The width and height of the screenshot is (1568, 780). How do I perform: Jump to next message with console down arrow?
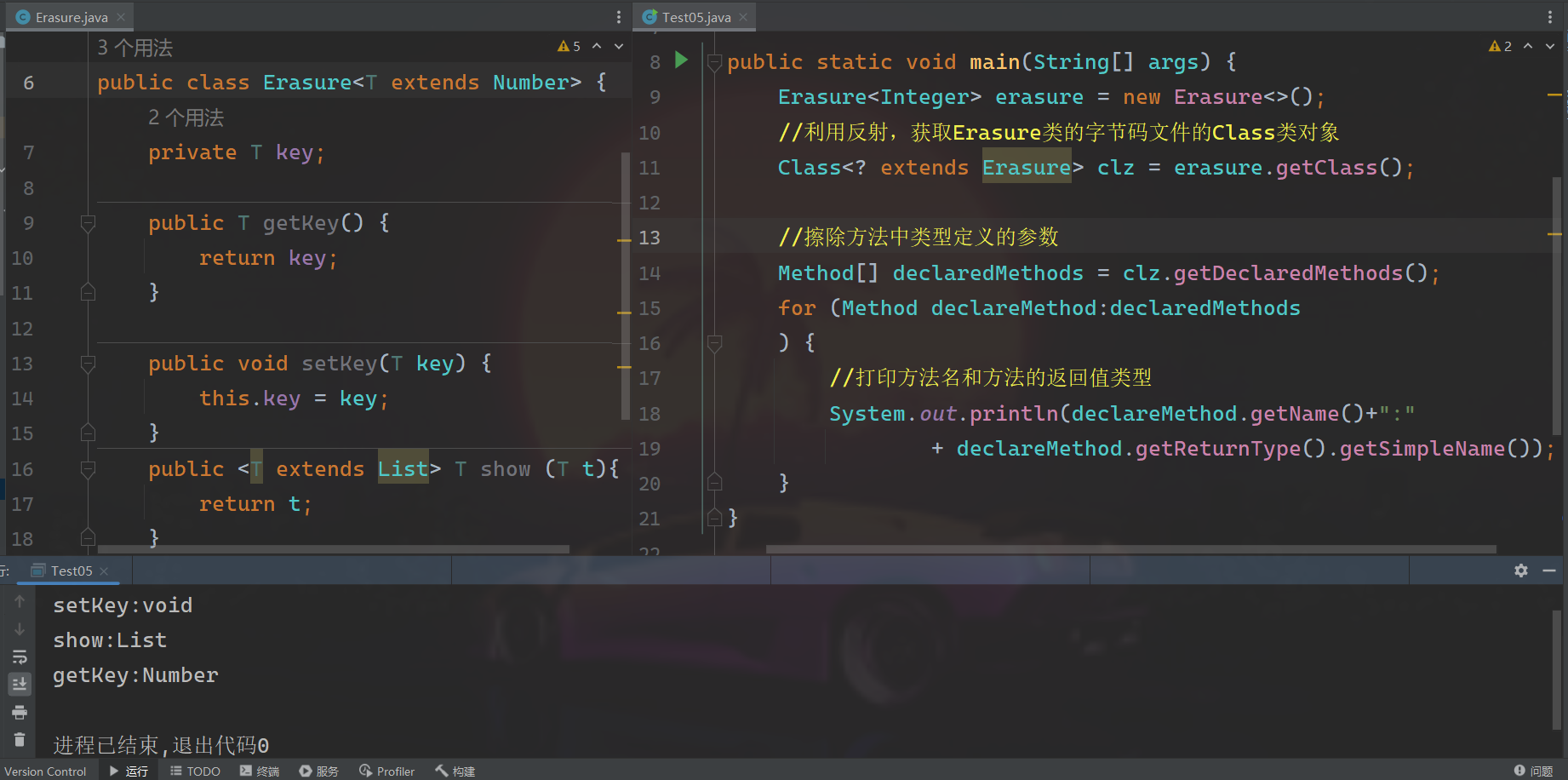pyautogui.click(x=20, y=629)
